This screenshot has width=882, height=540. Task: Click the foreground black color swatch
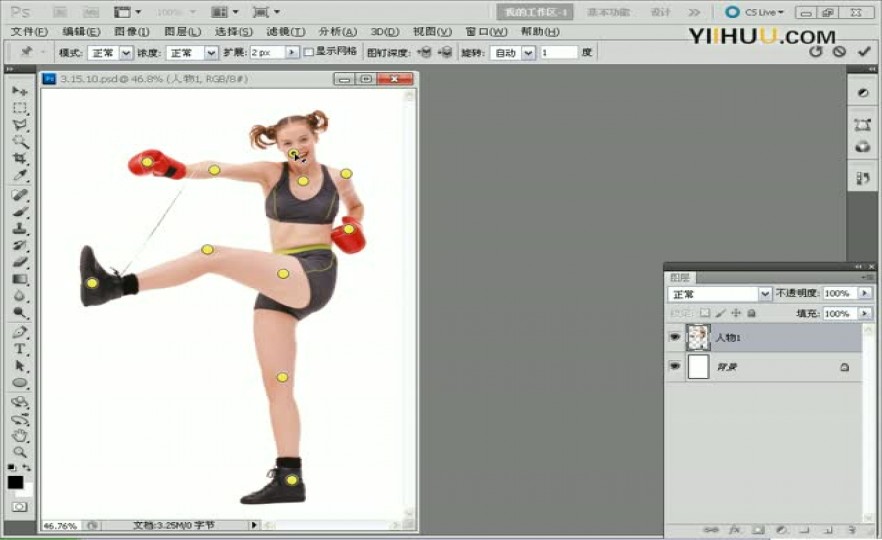pyautogui.click(x=15, y=482)
